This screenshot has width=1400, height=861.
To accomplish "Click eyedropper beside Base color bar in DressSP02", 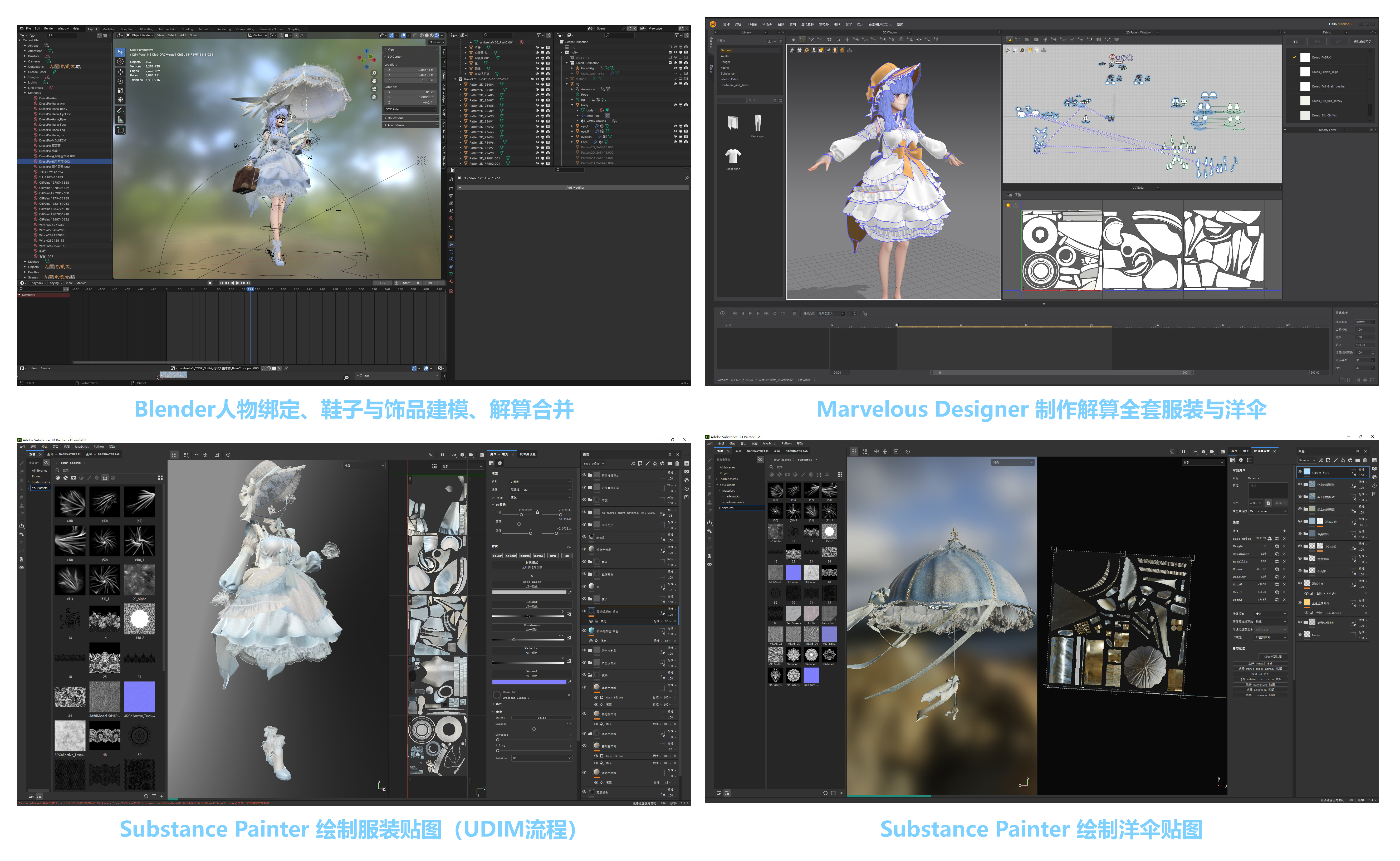I will point(569,592).
